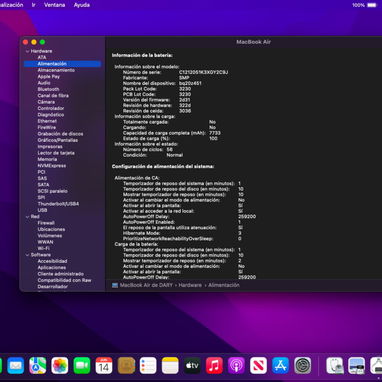Select ATA in the Hardware list
The image size is (382, 382).
point(42,57)
